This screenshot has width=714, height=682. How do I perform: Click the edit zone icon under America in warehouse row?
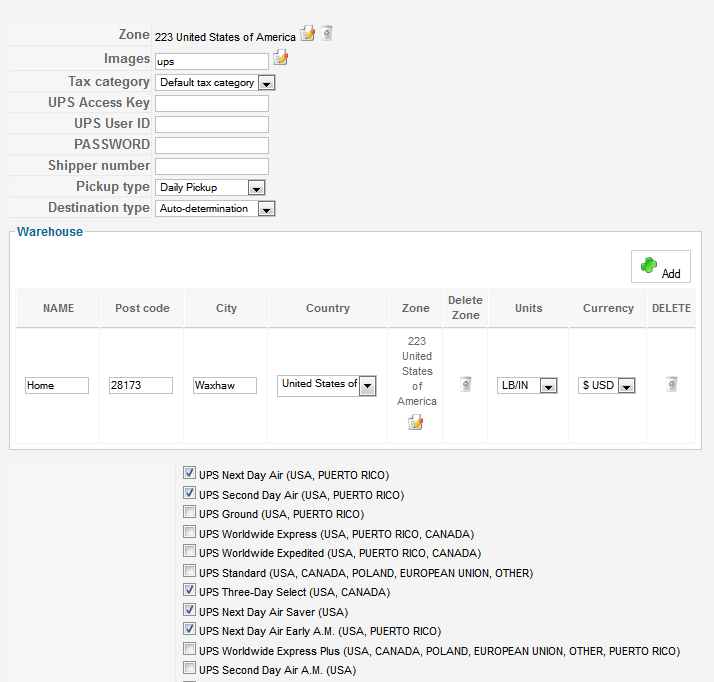[x=415, y=422]
